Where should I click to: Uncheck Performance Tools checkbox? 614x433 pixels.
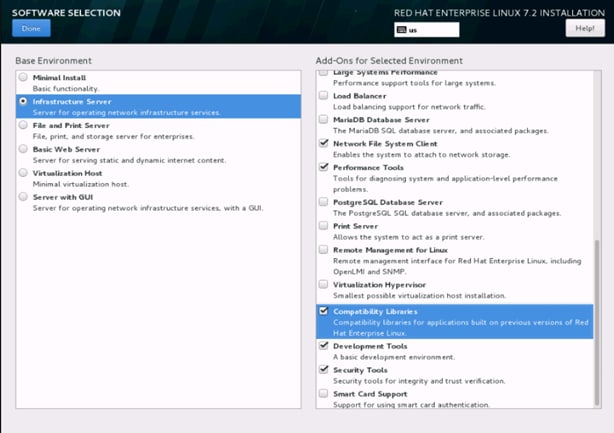coord(323,167)
